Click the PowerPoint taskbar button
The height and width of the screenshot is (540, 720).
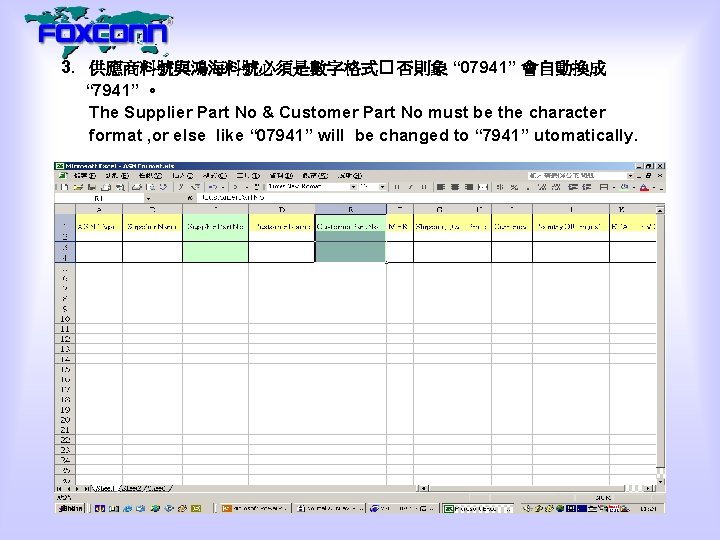coord(255,508)
